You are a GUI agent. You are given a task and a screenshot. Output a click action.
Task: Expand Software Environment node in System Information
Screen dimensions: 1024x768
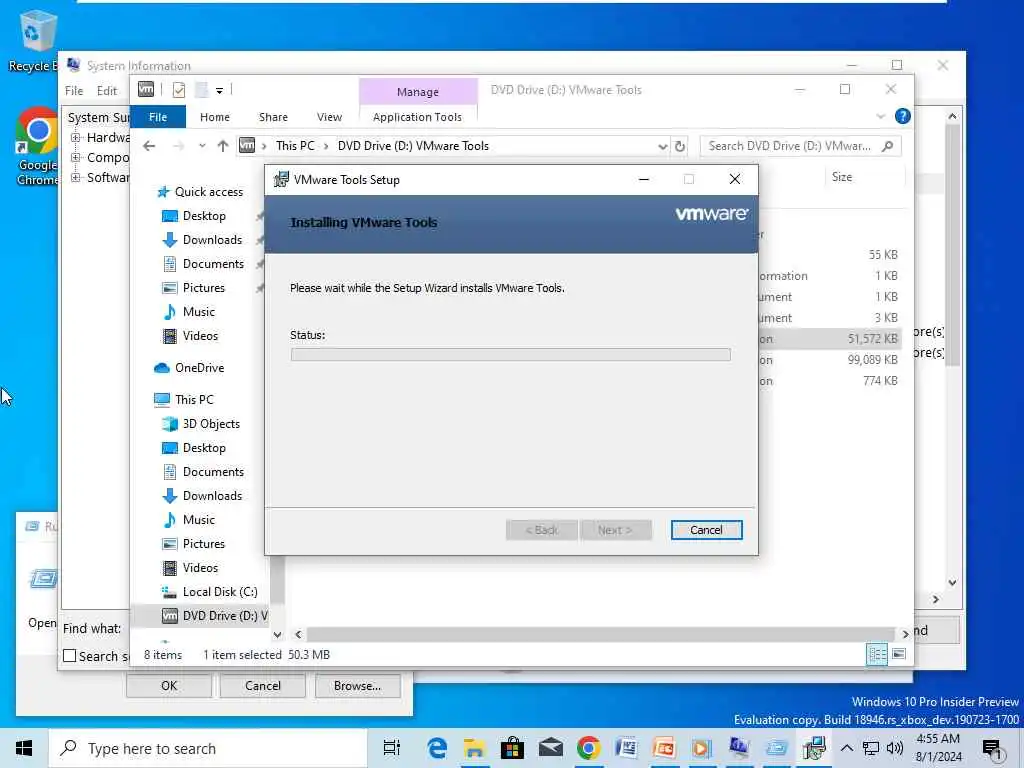click(76, 178)
